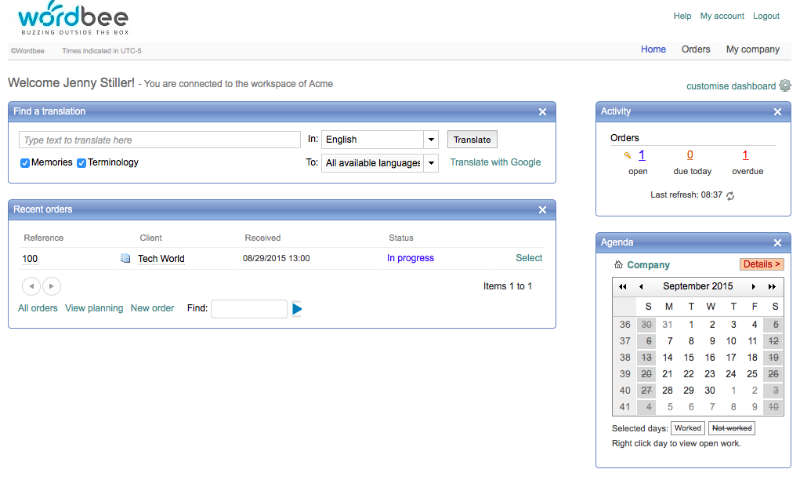Viewport: 800px width, 480px height.
Task: Toggle the Worked selected days option
Action: [687, 428]
